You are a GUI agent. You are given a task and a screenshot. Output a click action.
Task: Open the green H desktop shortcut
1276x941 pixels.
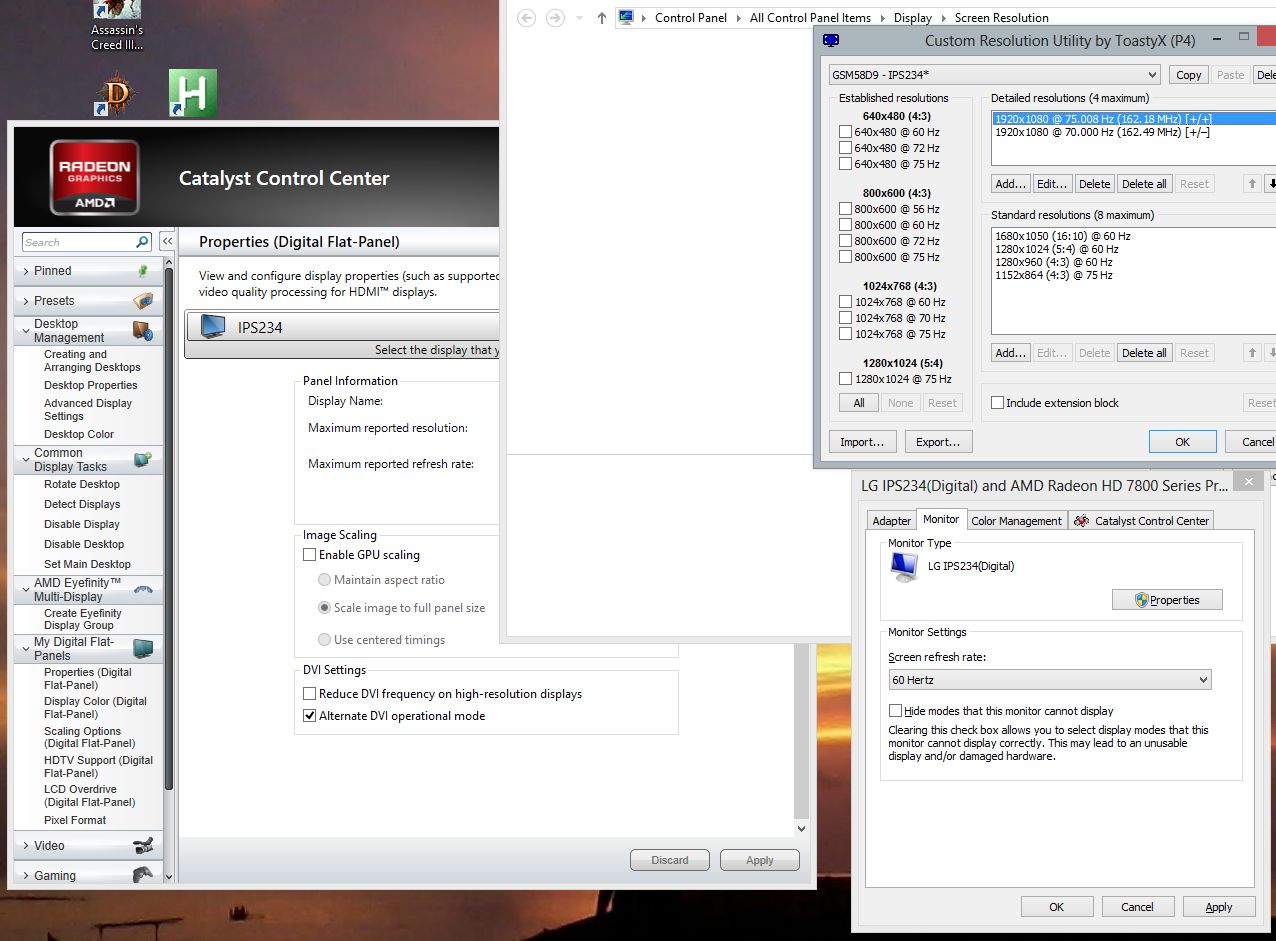point(192,94)
